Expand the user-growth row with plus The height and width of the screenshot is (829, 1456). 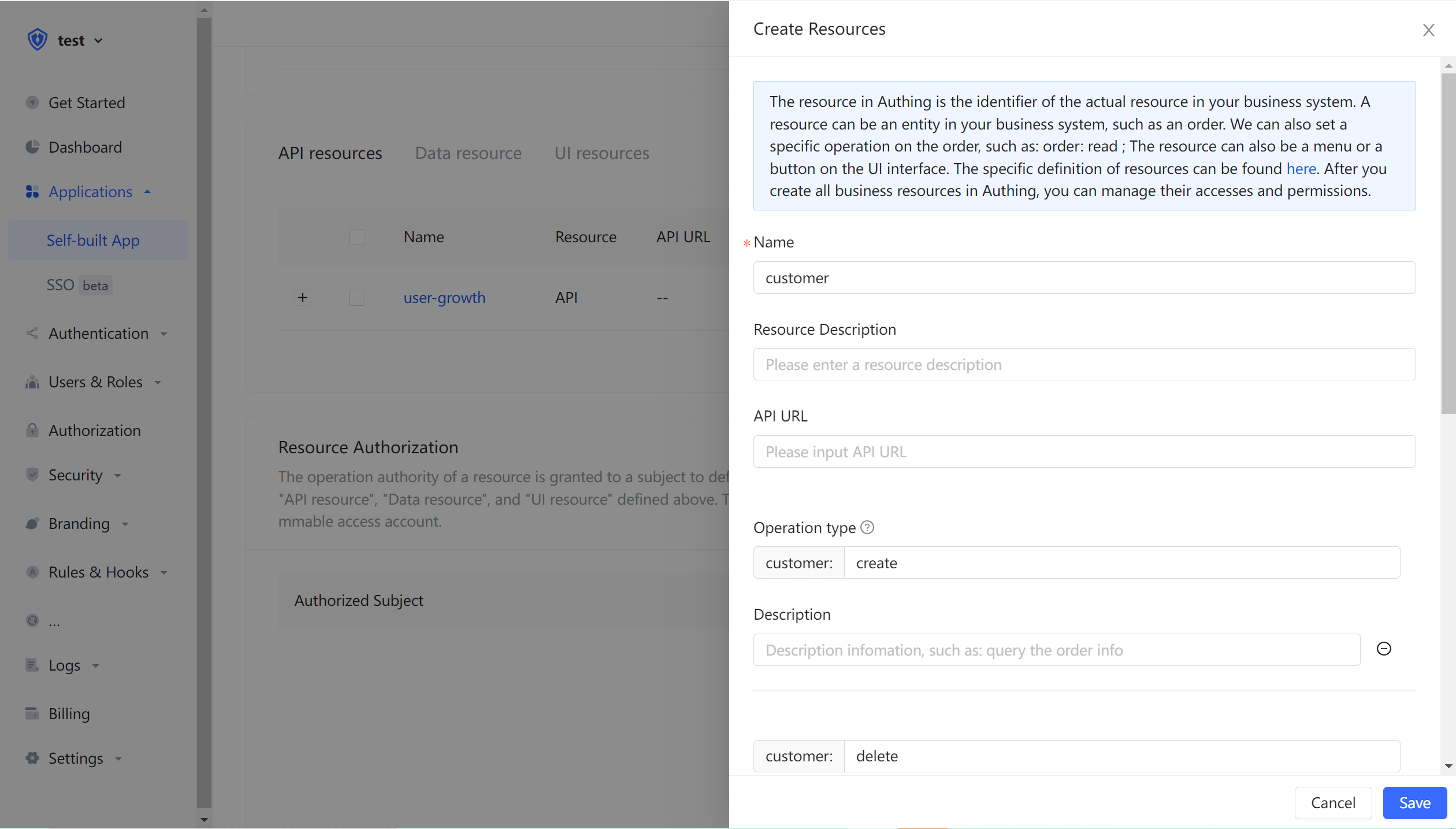point(303,298)
